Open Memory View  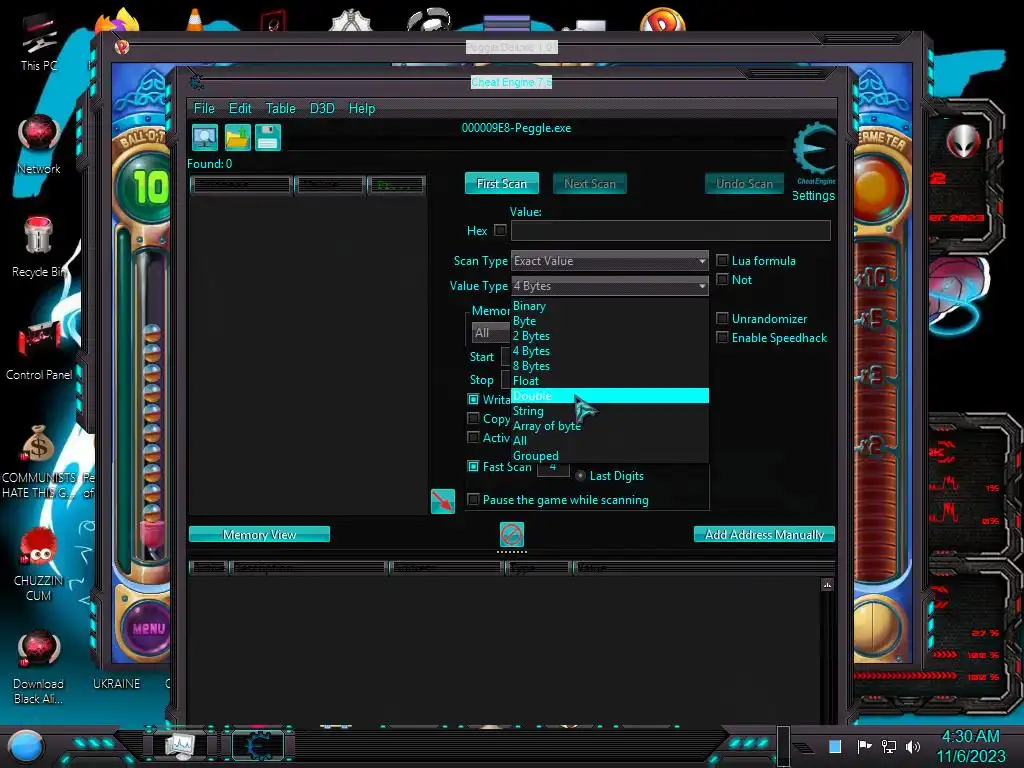[x=259, y=534]
